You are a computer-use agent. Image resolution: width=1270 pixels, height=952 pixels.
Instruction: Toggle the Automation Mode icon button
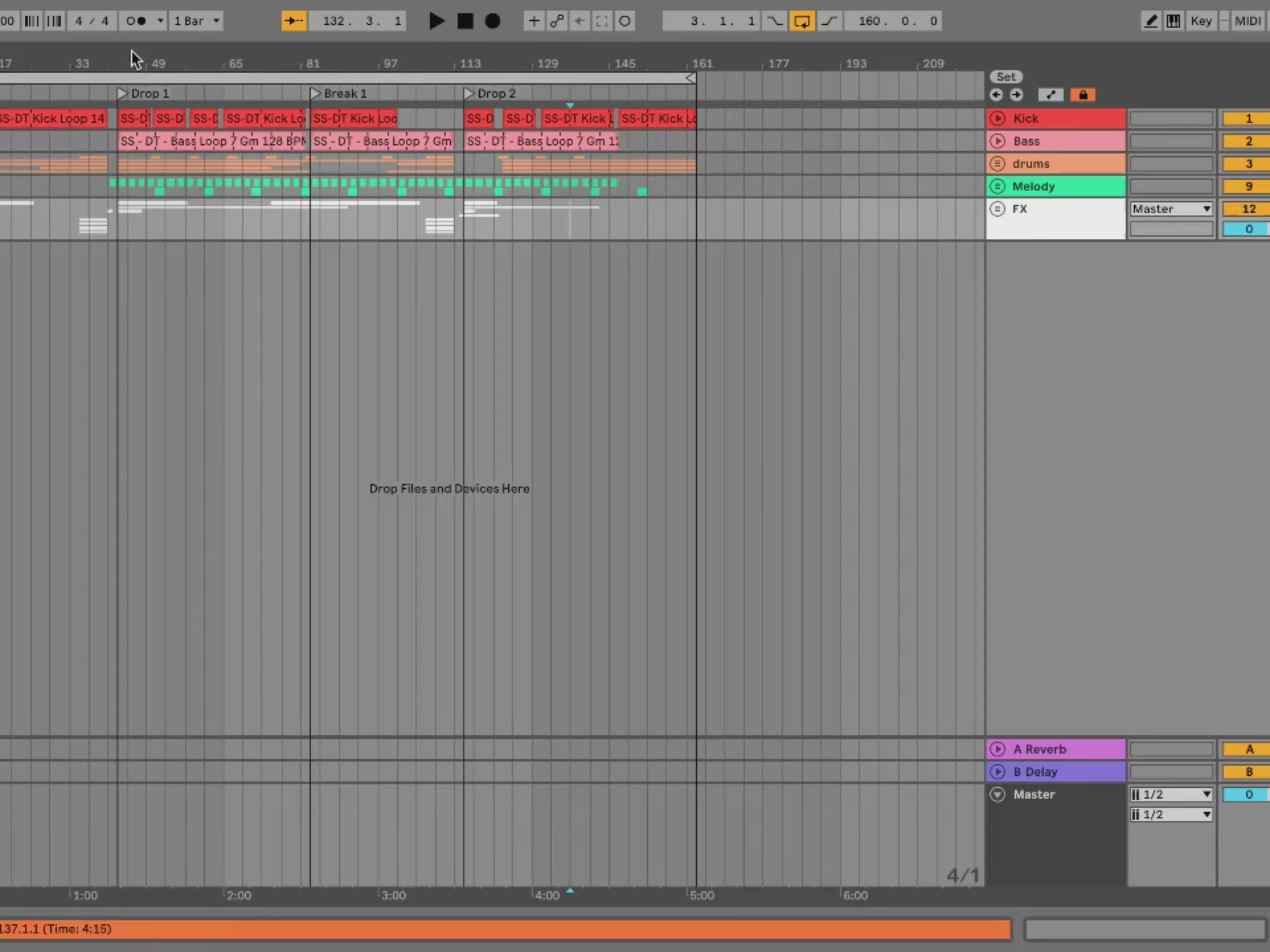coord(1051,95)
